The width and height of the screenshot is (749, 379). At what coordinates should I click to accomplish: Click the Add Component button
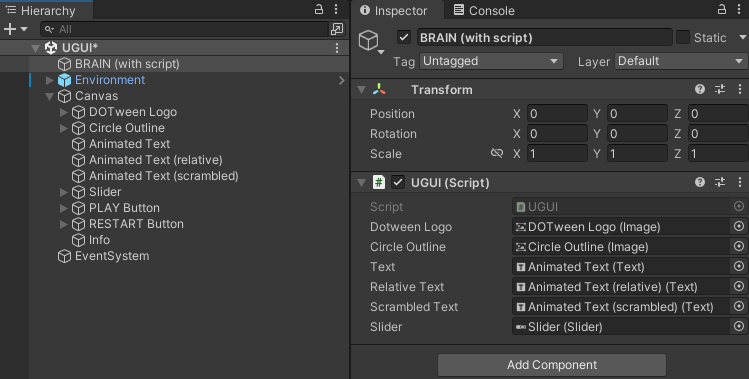(x=552, y=365)
